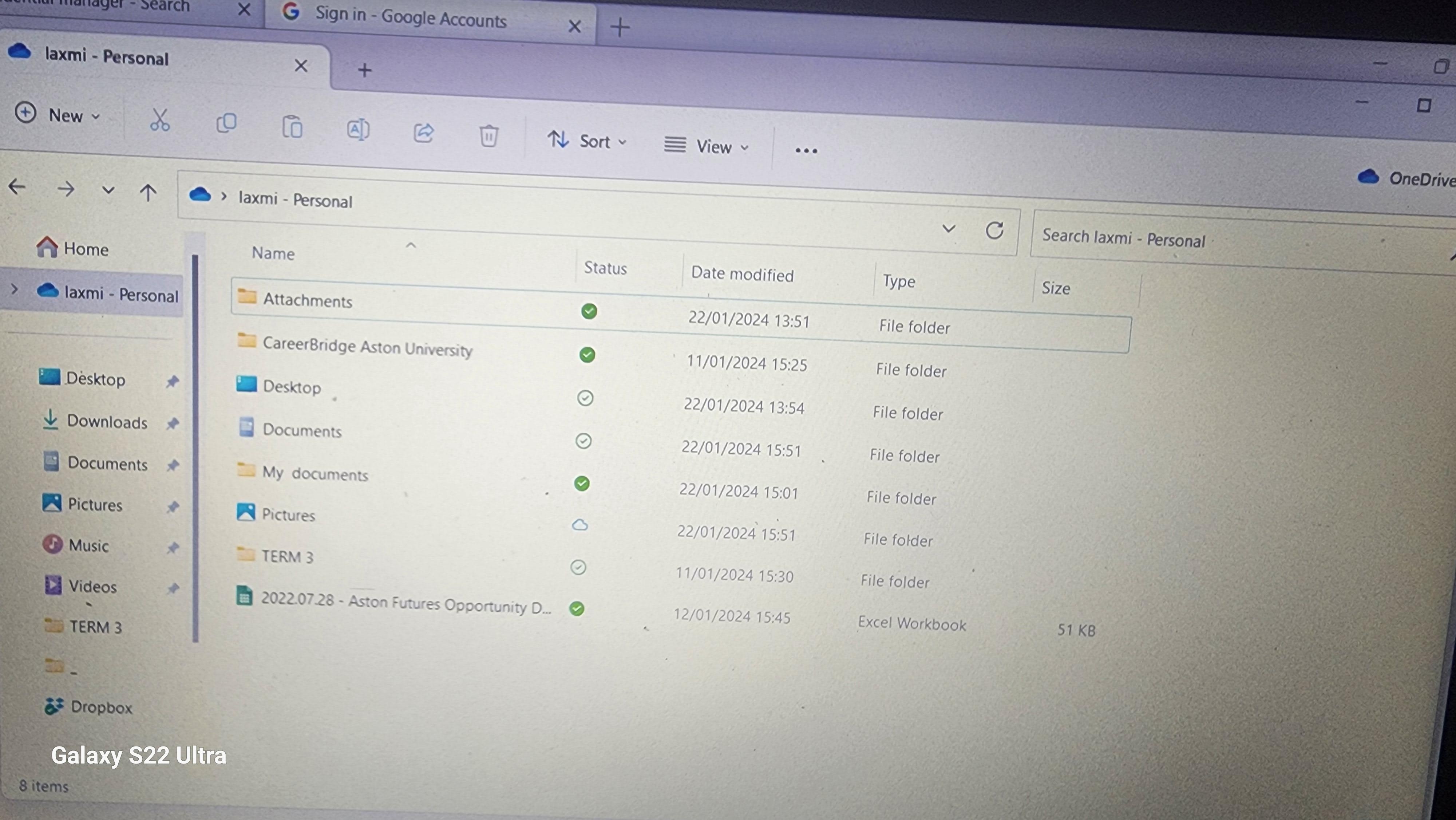Unpin Desktop using its pin icon
This screenshot has height=820, width=1456.
tap(173, 382)
